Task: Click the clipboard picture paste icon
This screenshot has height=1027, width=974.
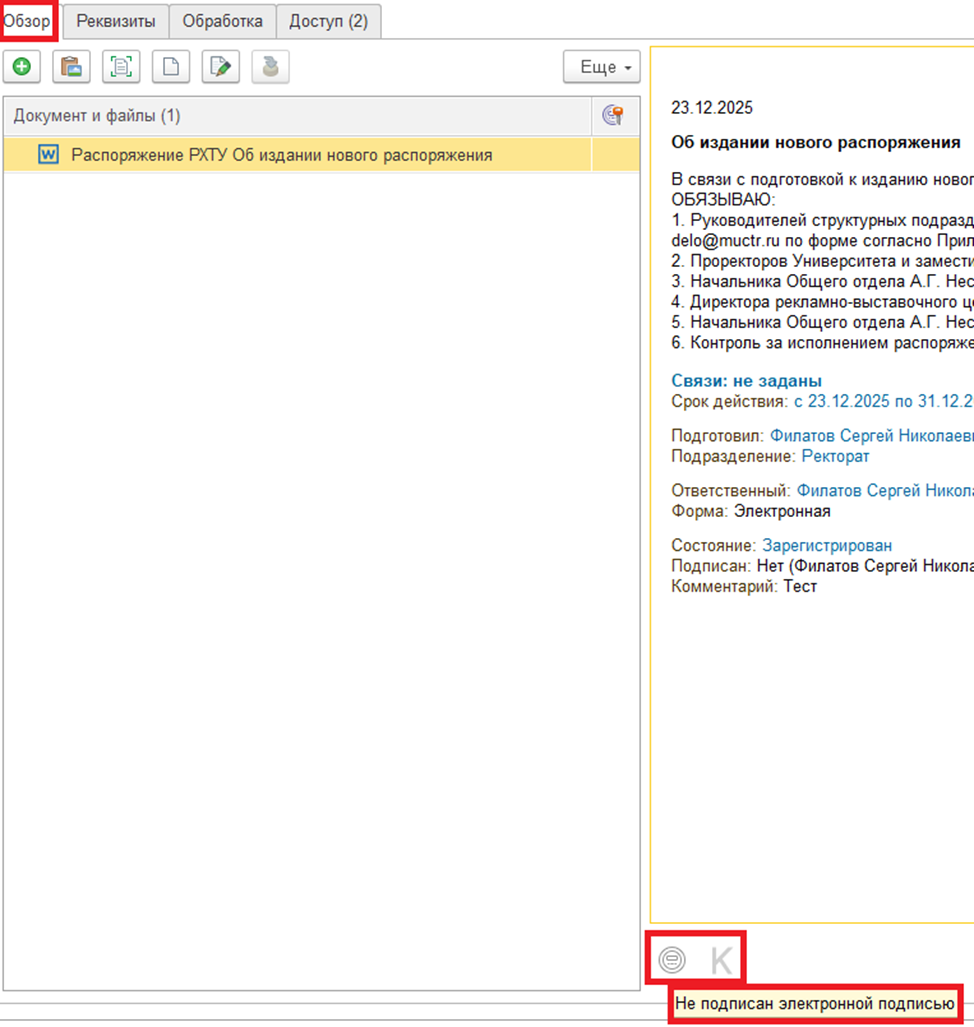Action: point(71,67)
